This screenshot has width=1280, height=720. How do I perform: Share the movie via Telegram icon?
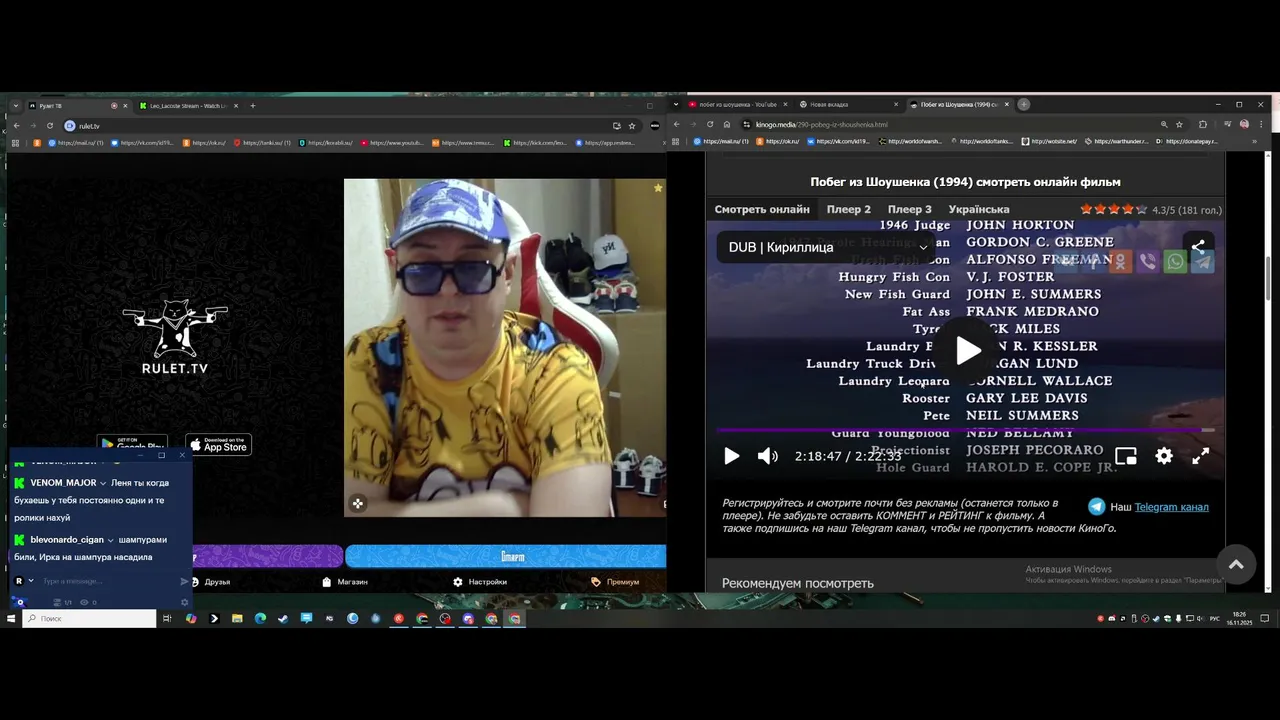click(1203, 262)
